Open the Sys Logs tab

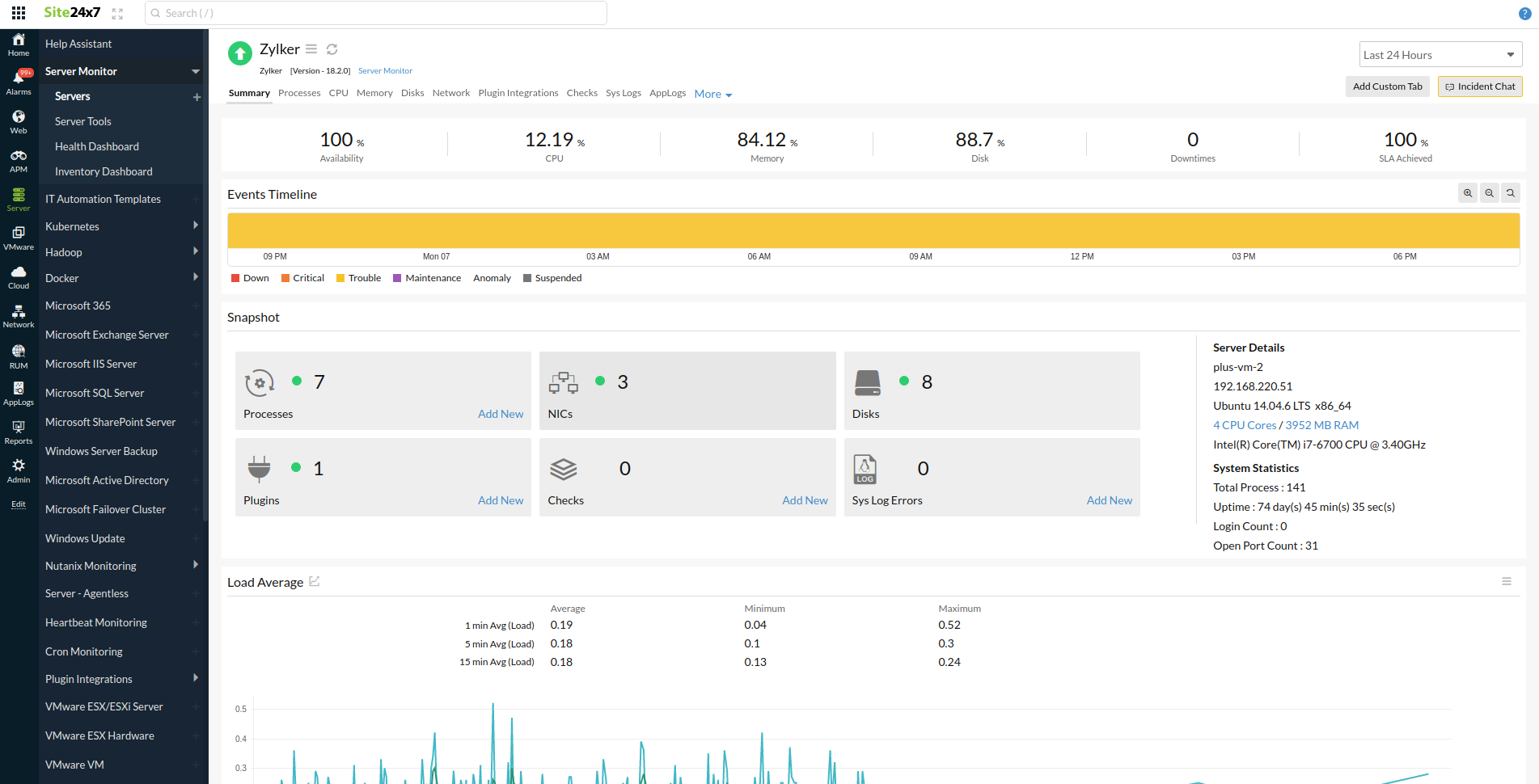tap(623, 92)
